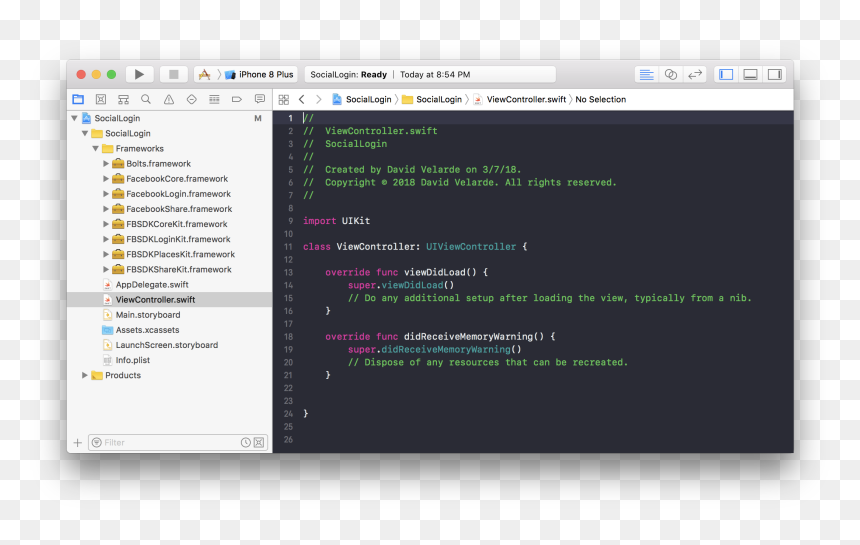Run the project with the Play button
Screen dimensions: 860x545
(x=139, y=74)
